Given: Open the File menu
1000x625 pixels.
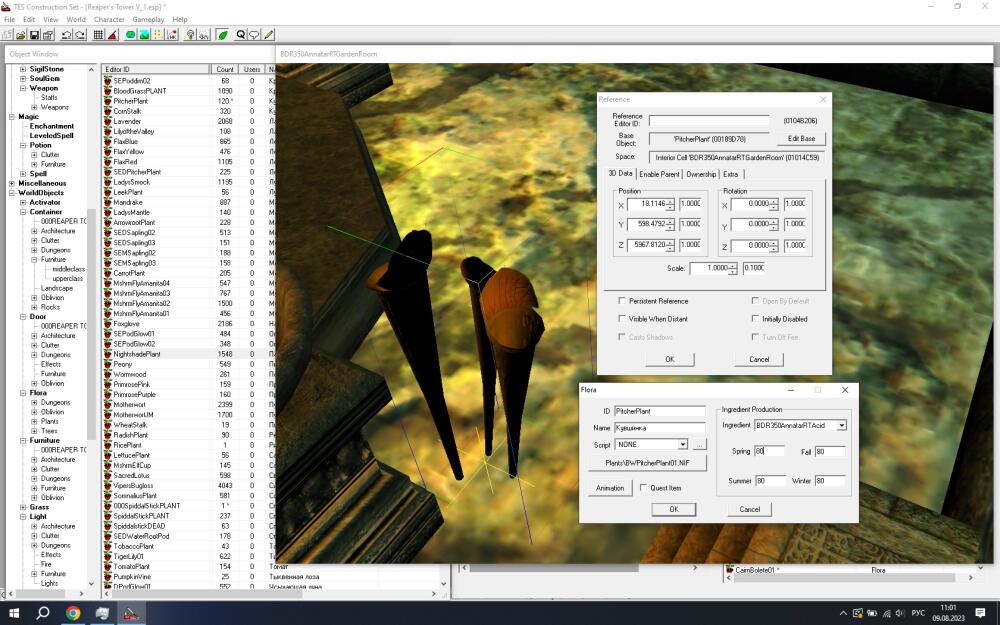Looking at the screenshot, I should [x=10, y=19].
